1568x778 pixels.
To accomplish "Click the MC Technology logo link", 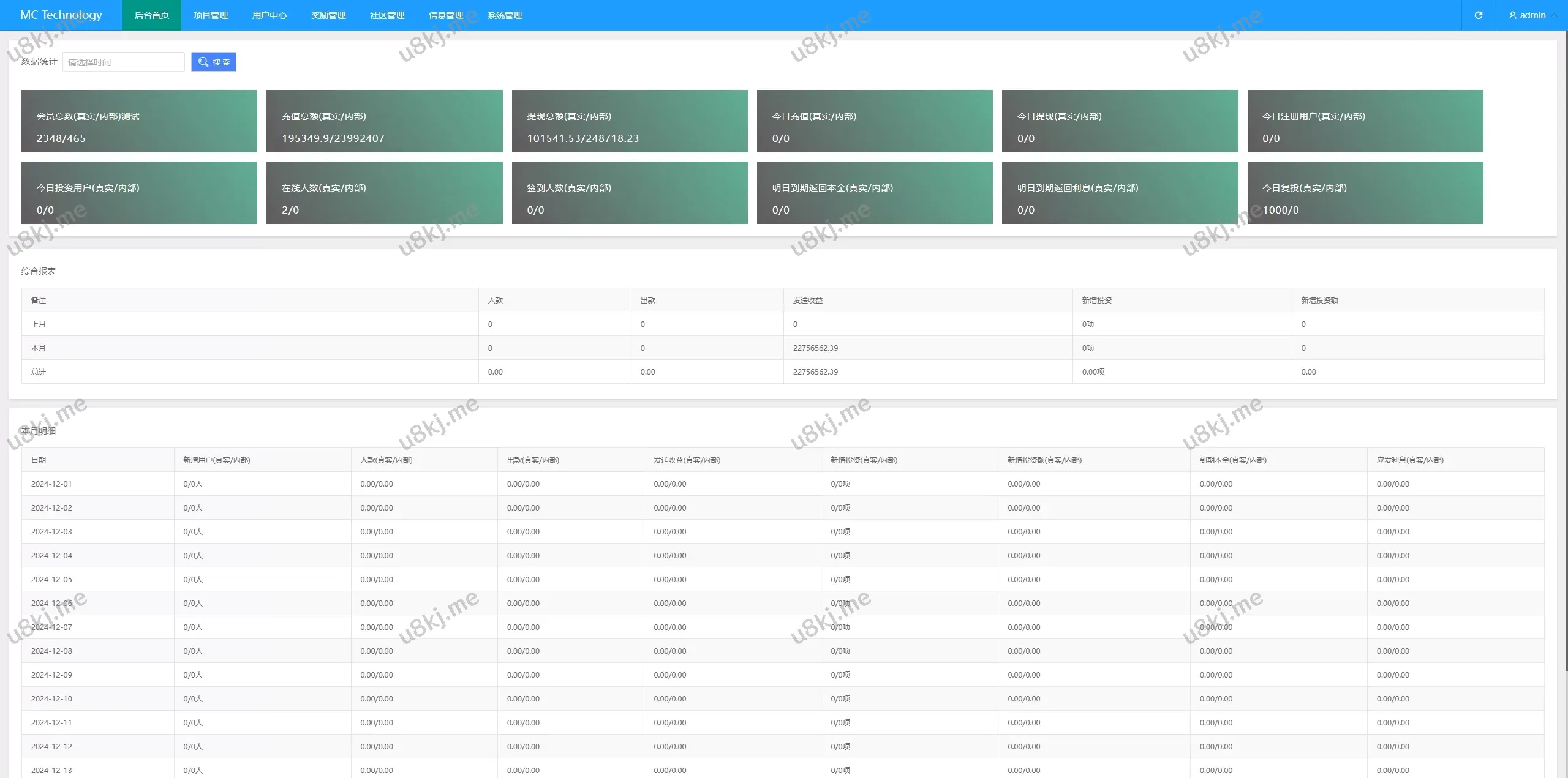I will coord(61,15).
